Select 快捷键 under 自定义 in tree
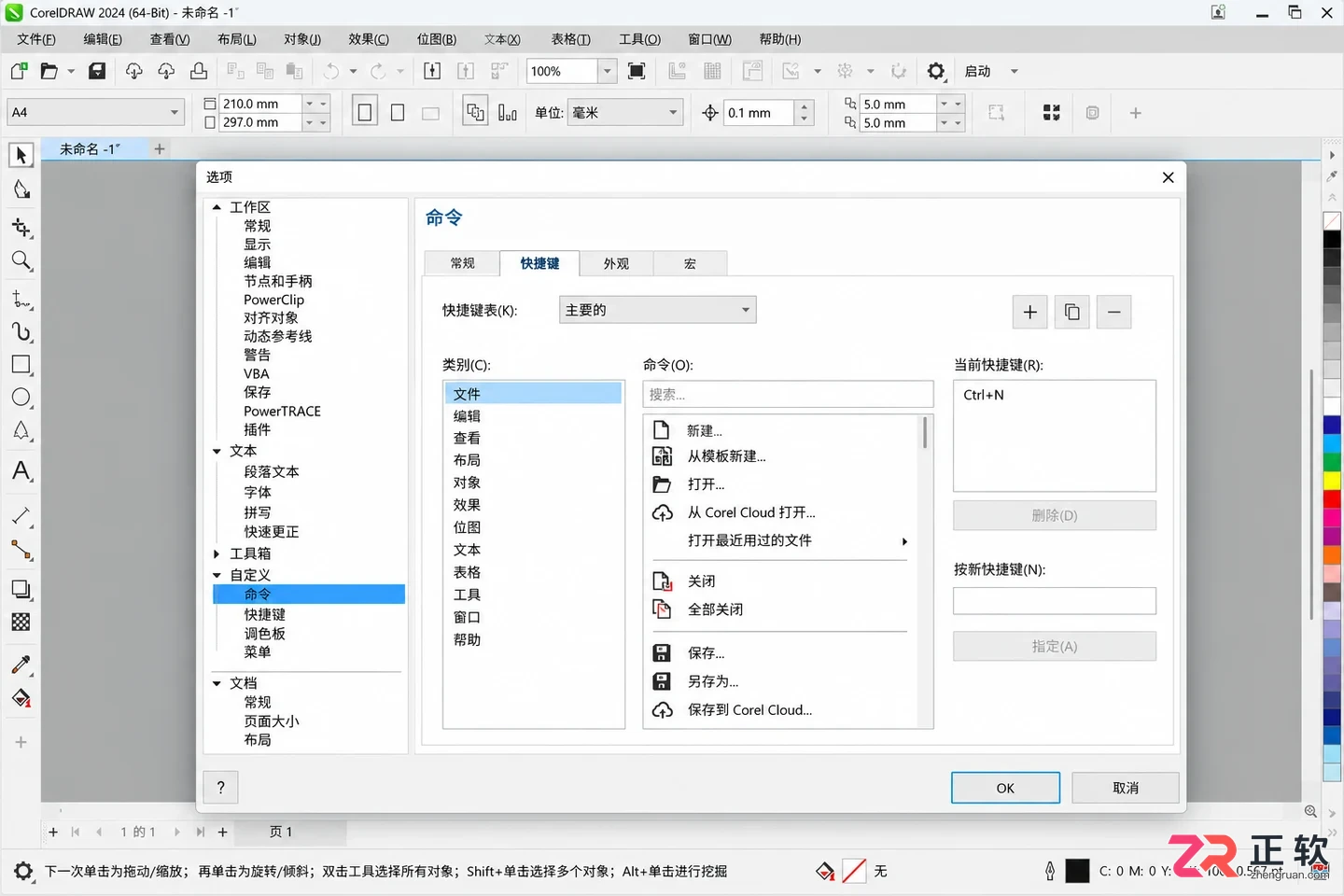 tap(265, 614)
